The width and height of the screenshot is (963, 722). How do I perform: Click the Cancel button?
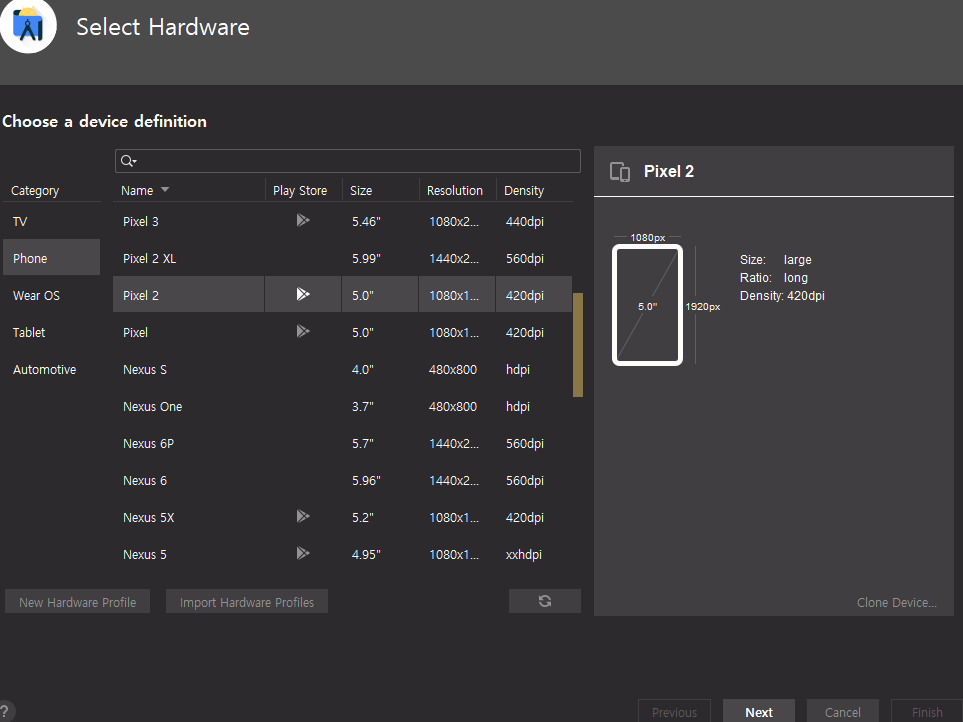pyautogui.click(x=843, y=712)
